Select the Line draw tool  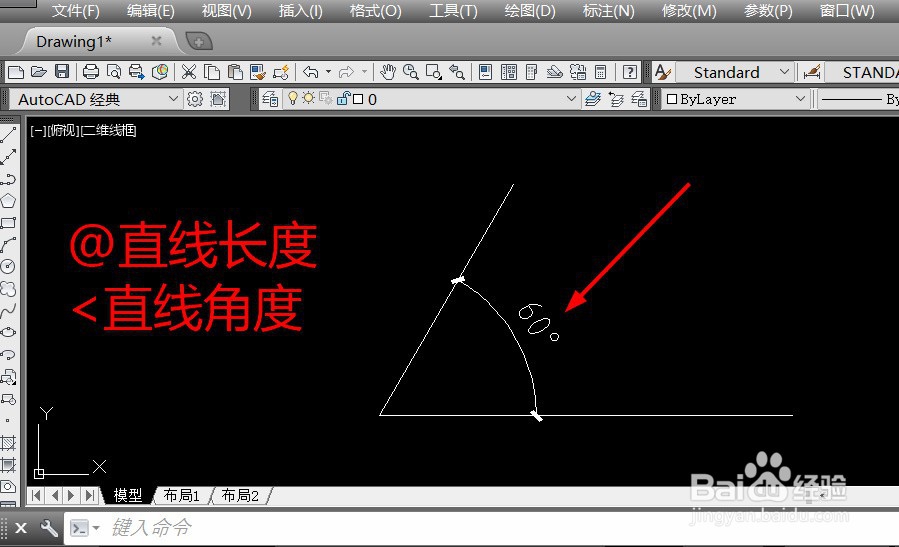(8, 135)
